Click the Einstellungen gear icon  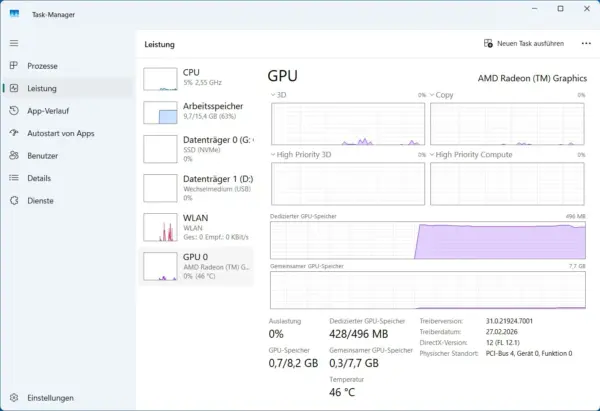tap(14, 398)
